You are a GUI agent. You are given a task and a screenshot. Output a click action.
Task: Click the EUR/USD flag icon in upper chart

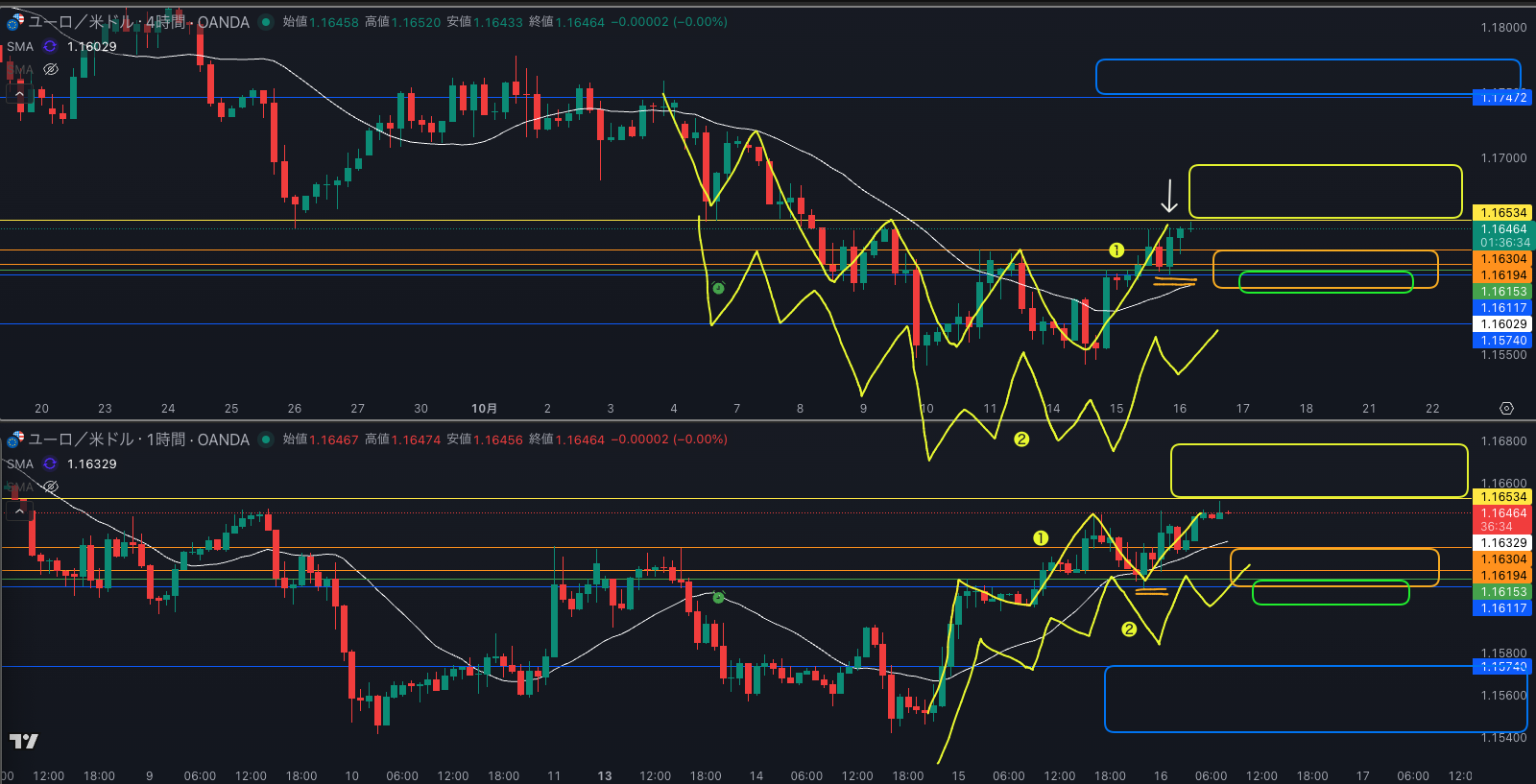point(15,21)
